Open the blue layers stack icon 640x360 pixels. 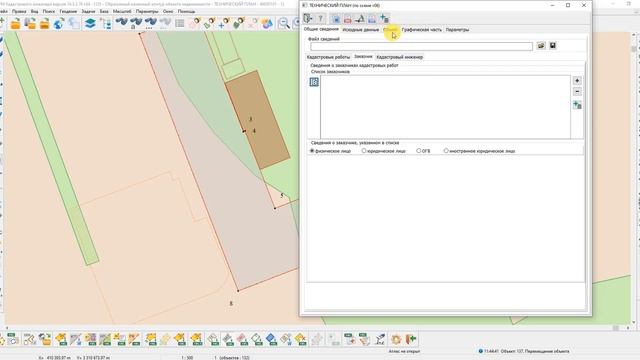pyautogui.click(x=90, y=24)
